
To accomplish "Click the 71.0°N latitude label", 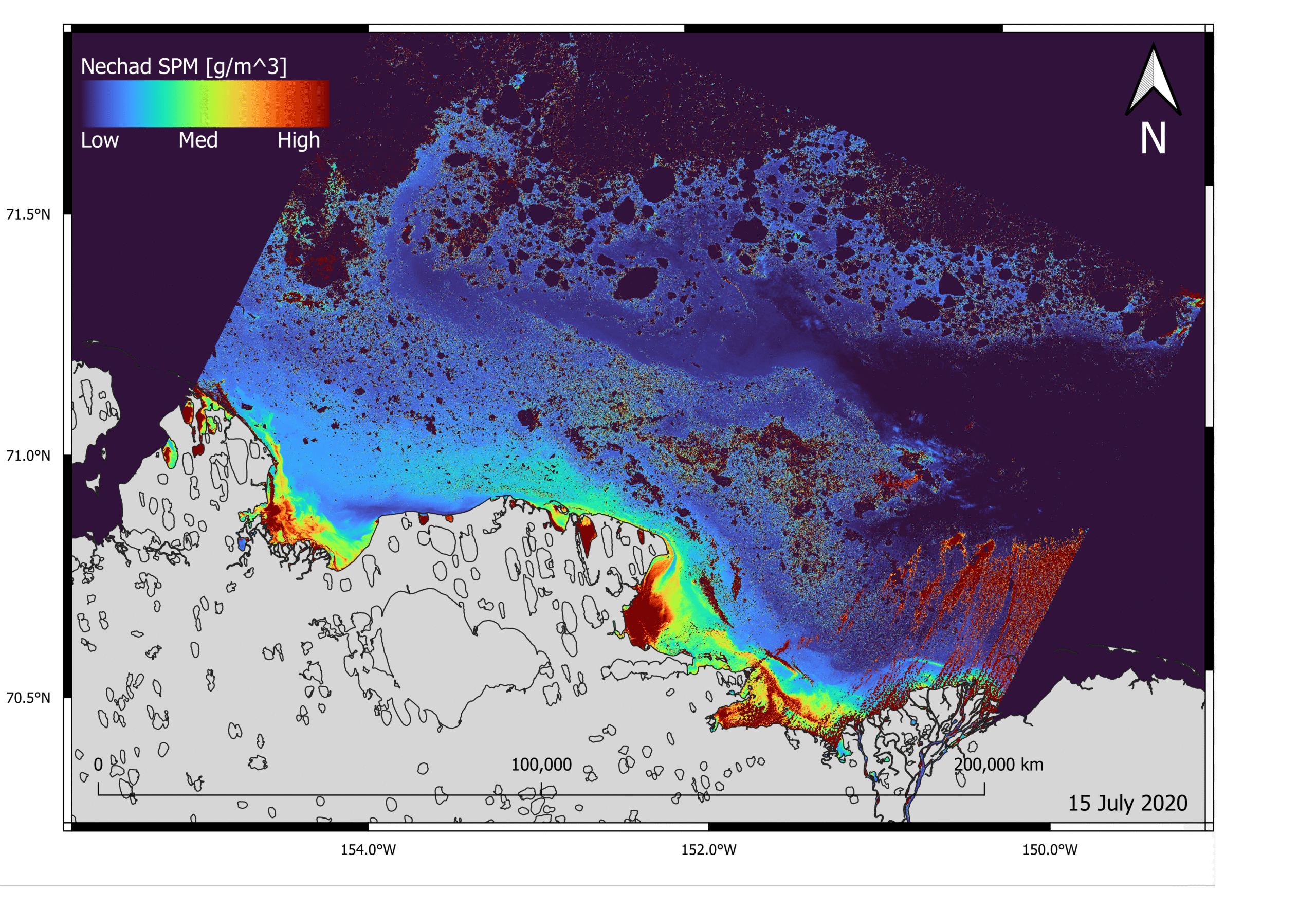I will (x=28, y=456).
